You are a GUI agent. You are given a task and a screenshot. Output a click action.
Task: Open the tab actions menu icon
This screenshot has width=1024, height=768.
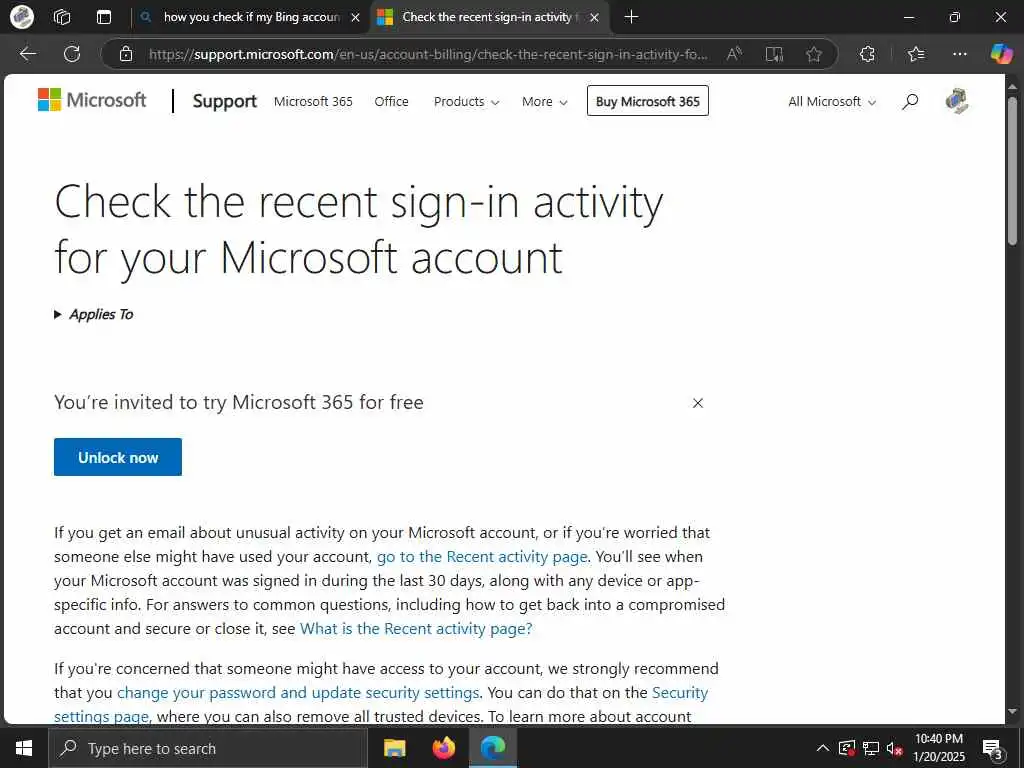pyautogui.click(x=104, y=17)
